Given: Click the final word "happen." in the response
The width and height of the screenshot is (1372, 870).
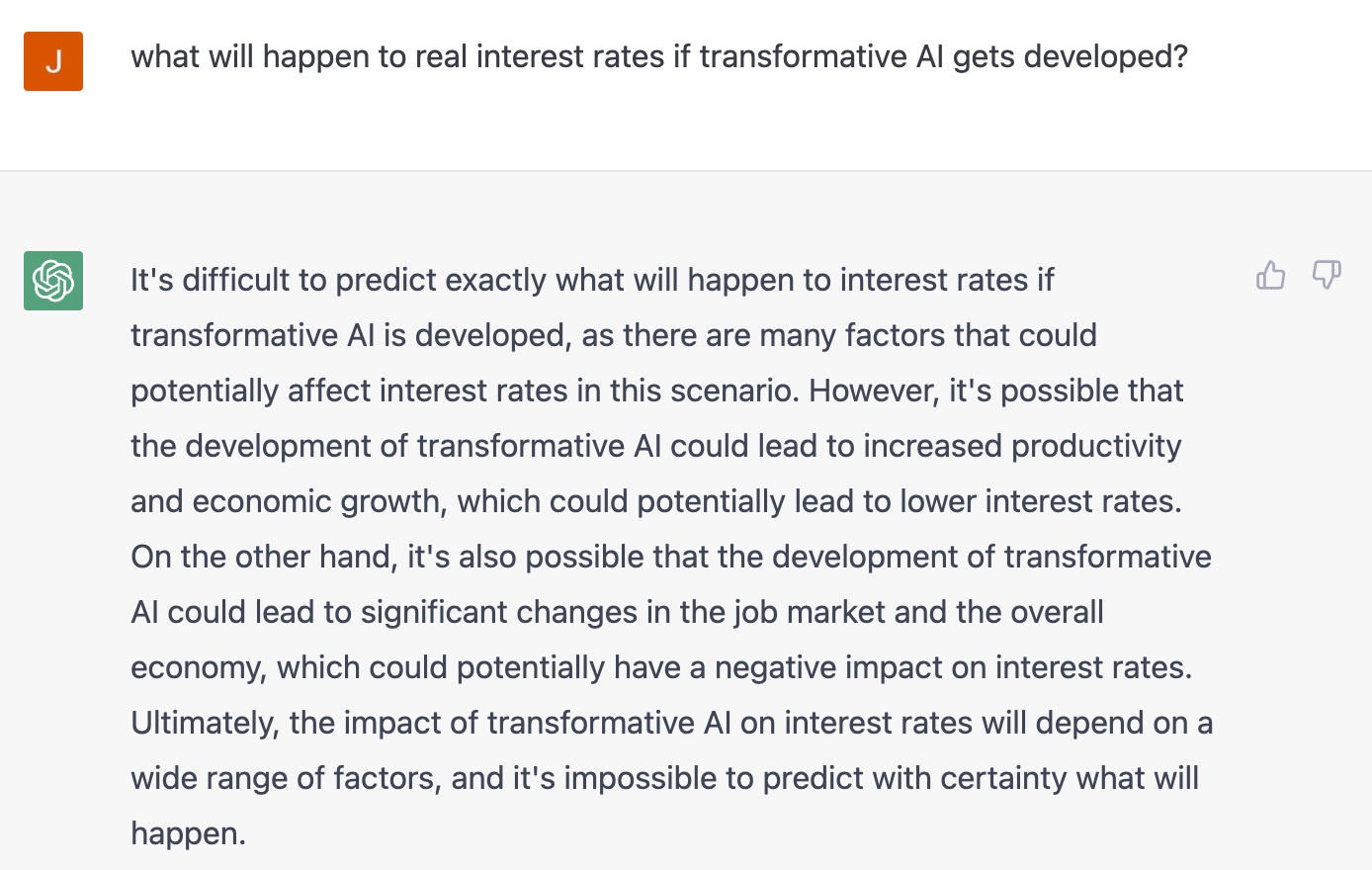Looking at the screenshot, I should [188, 833].
